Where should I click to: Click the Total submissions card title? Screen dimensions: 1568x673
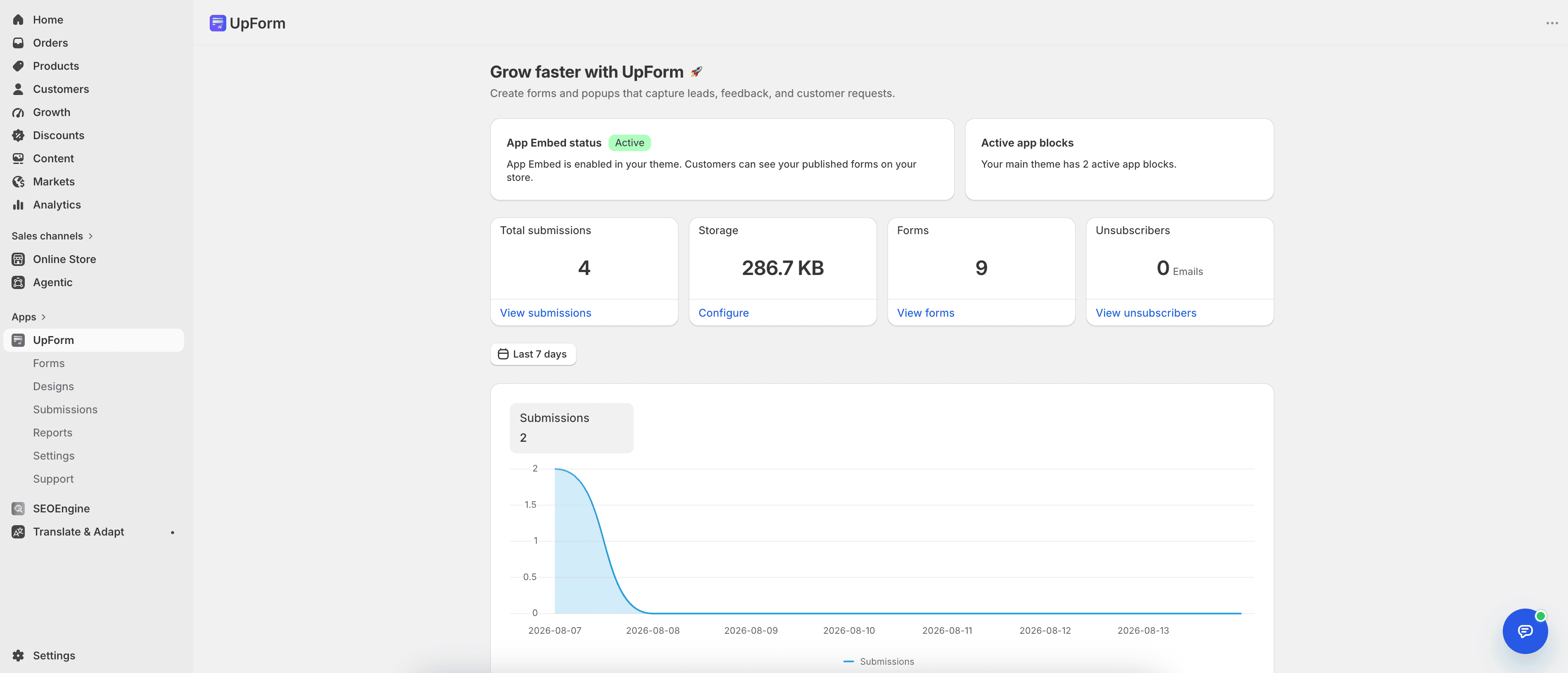click(x=545, y=231)
